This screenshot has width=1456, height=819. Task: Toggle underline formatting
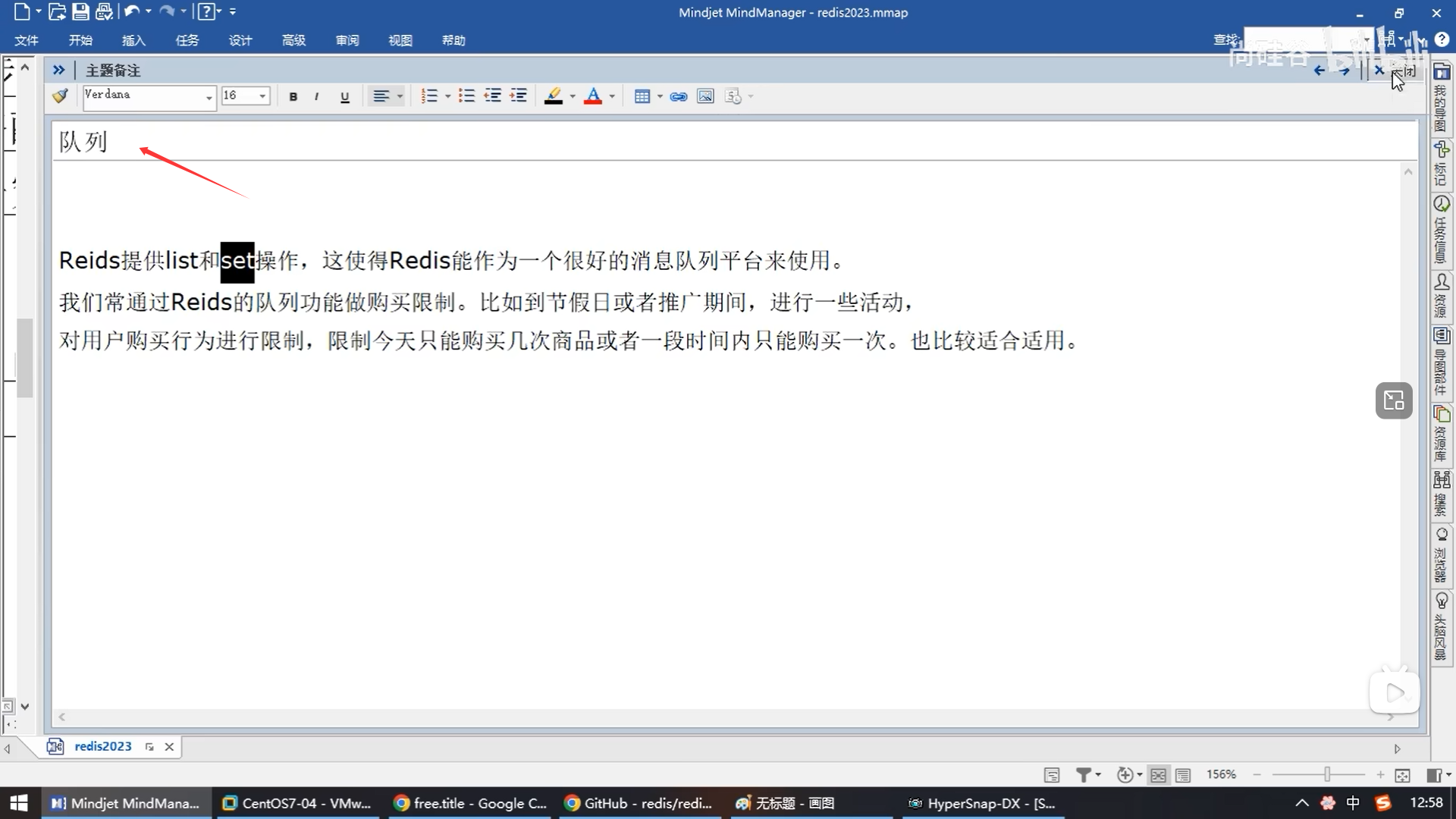pos(345,96)
